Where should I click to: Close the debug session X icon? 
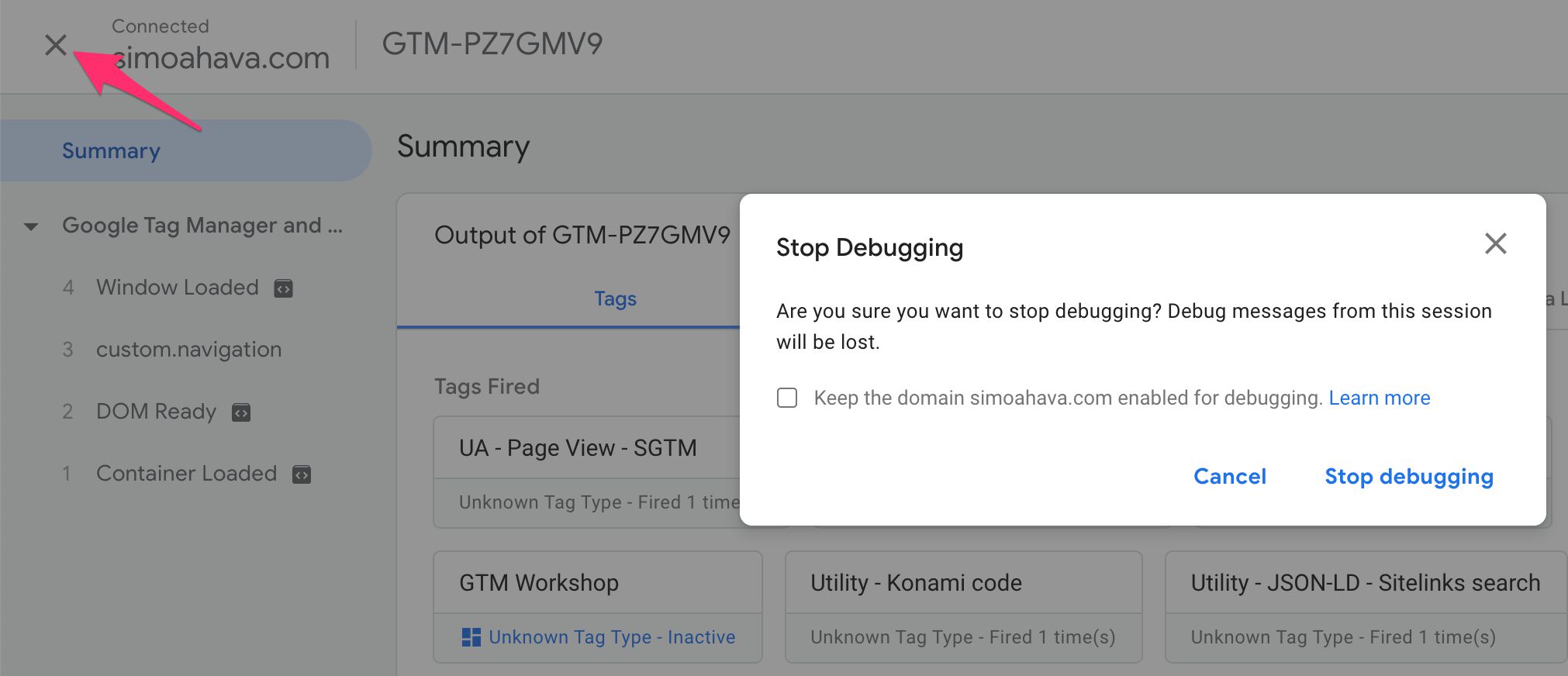pos(56,45)
